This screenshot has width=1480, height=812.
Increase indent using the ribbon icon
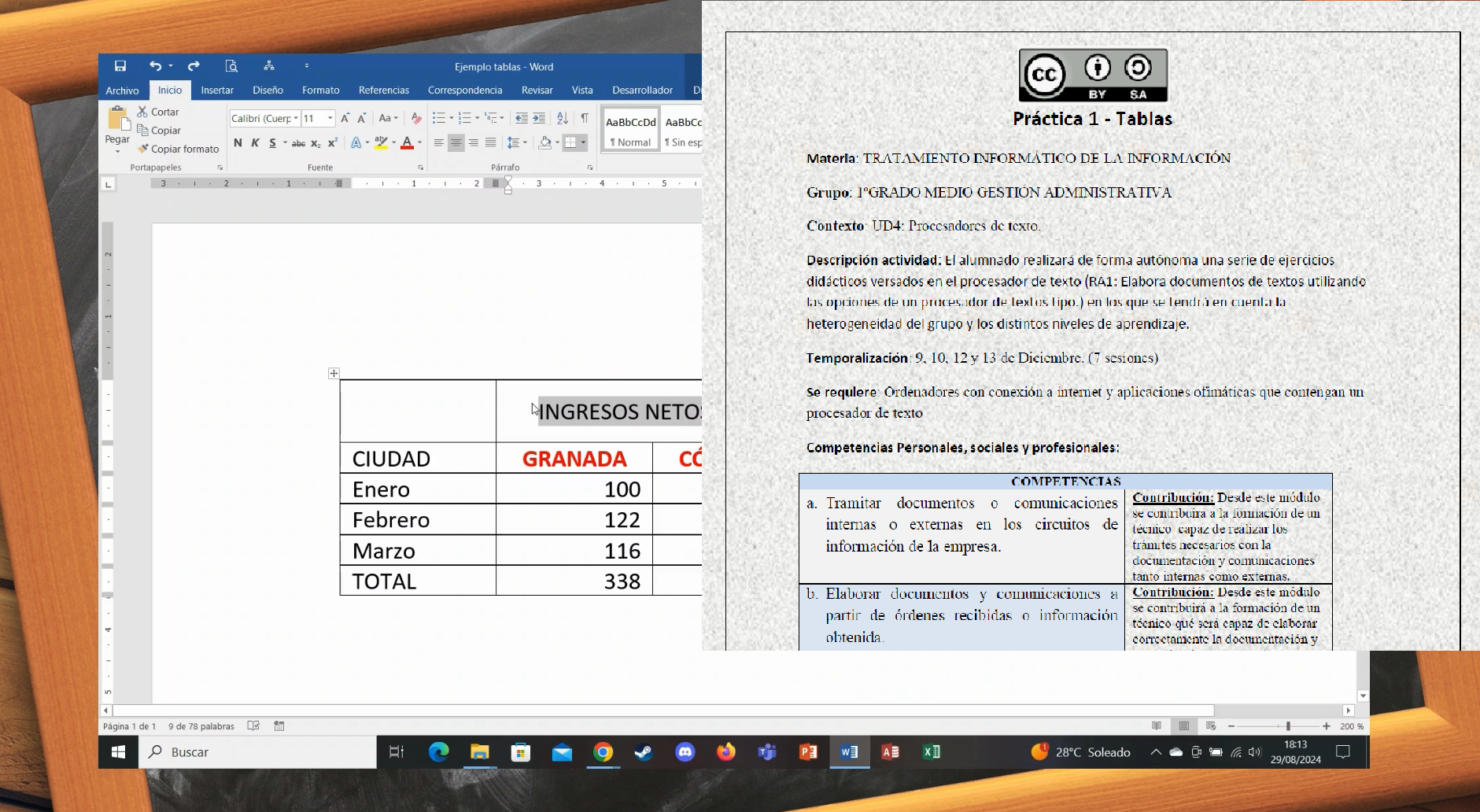click(x=539, y=118)
